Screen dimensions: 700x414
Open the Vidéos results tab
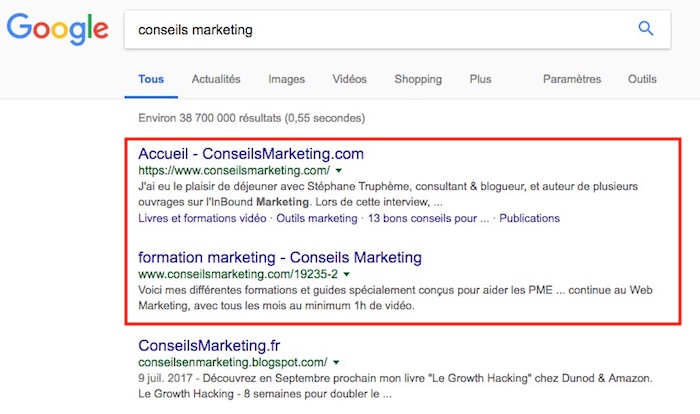(349, 79)
